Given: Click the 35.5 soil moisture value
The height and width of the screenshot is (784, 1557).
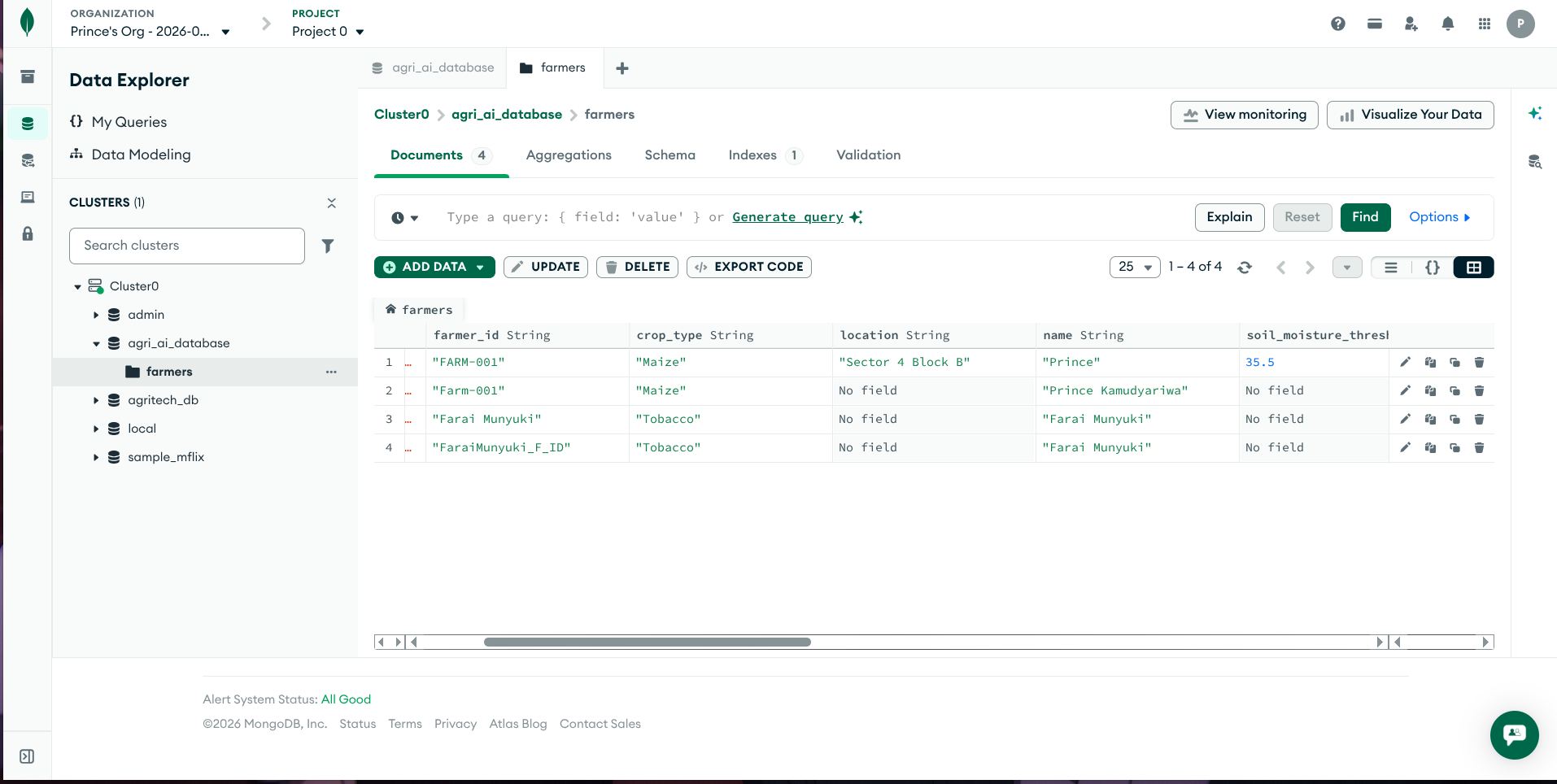Looking at the screenshot, I should [1260, 363].
